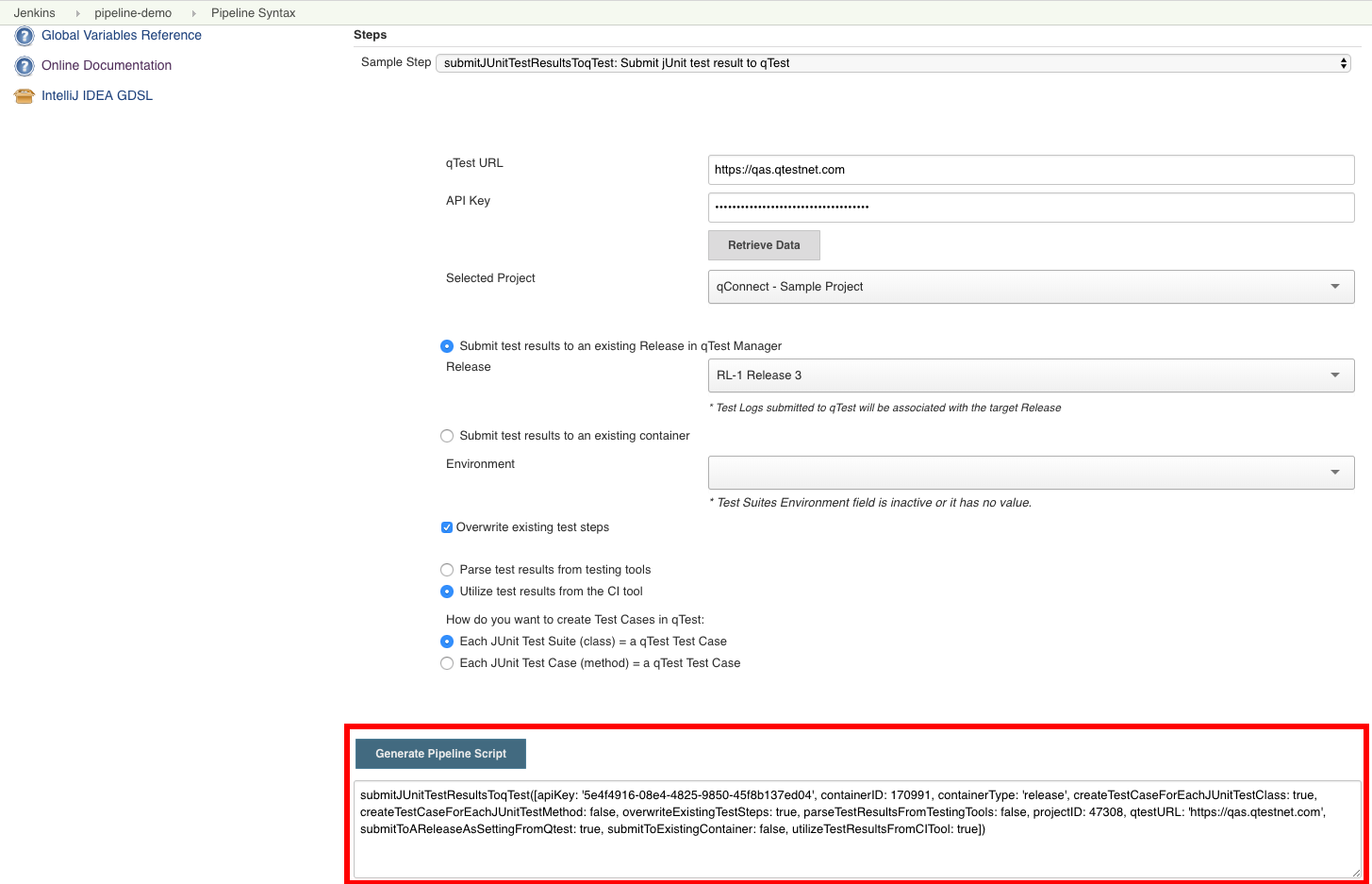Open the Sample Step dropdown
Image resolution: width=1372 pixels, height=884 pixels.
click(x=892, y=63)
